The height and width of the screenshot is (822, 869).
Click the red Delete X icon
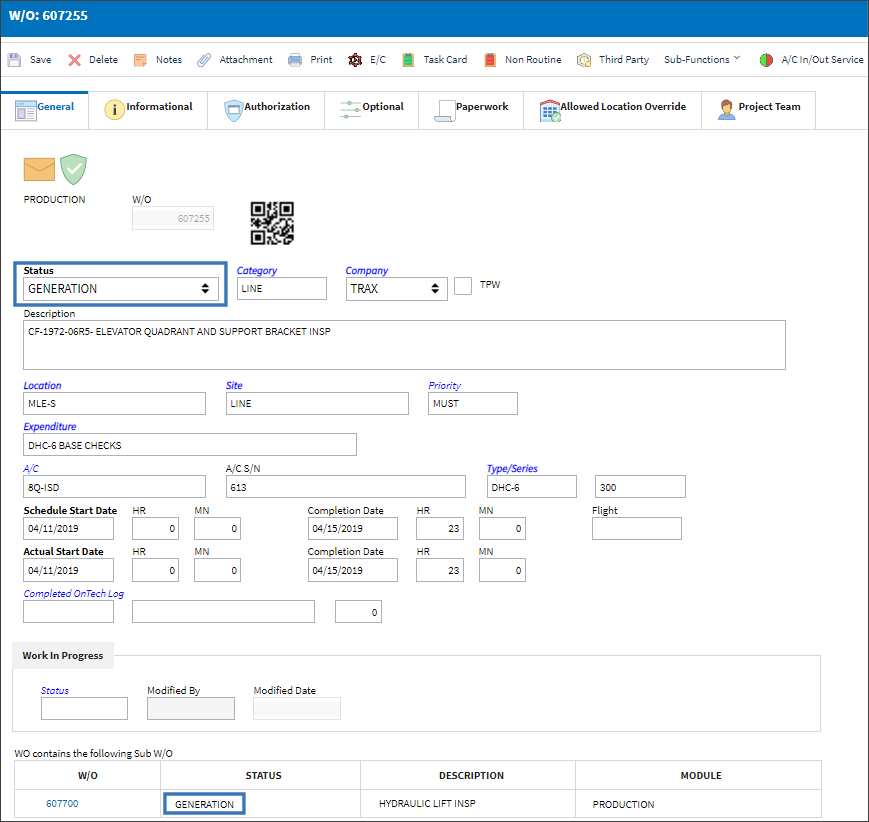pos(74,60)
